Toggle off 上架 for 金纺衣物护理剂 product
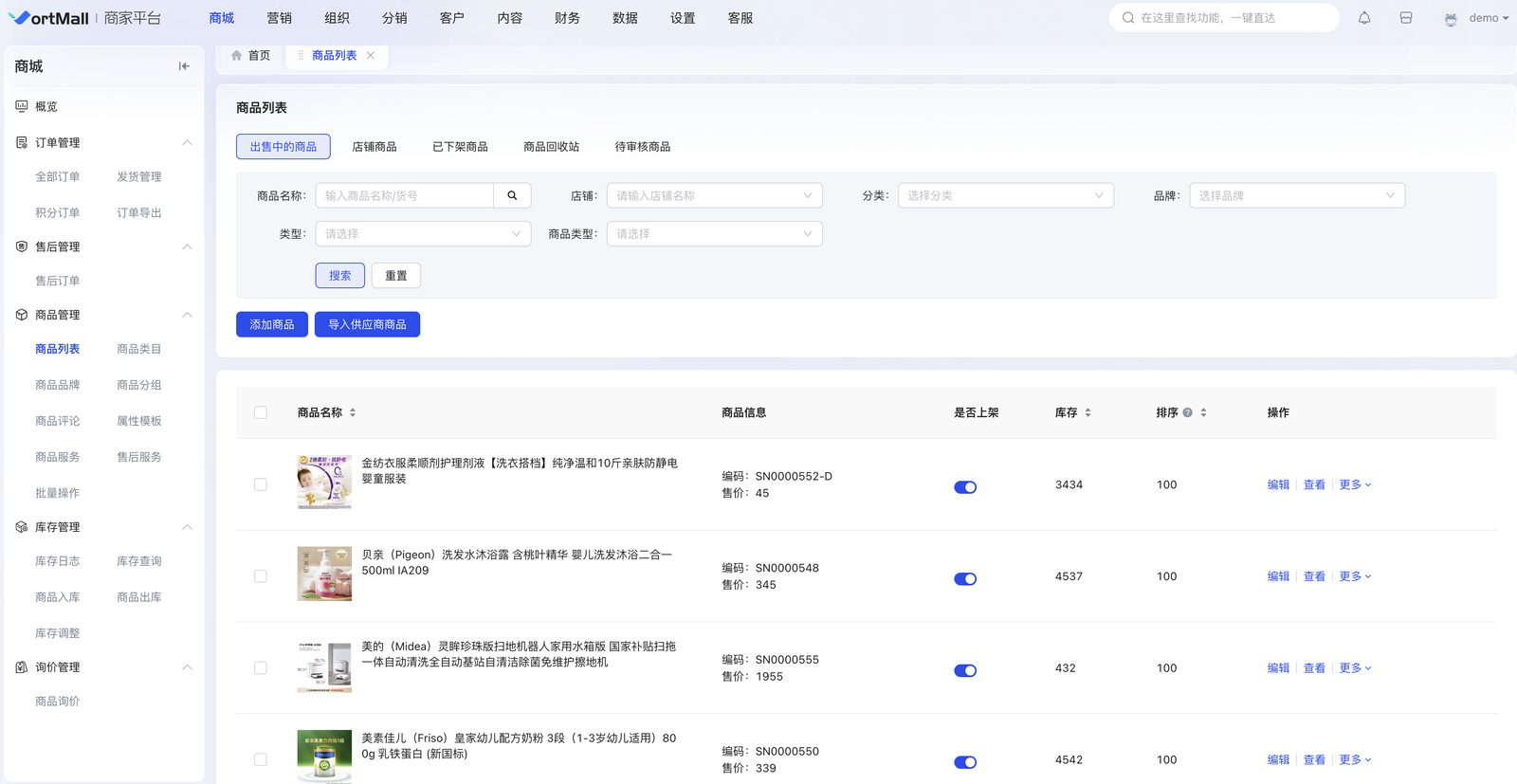Viewport: 1517px width, 784px height. (x=965, y=487)
